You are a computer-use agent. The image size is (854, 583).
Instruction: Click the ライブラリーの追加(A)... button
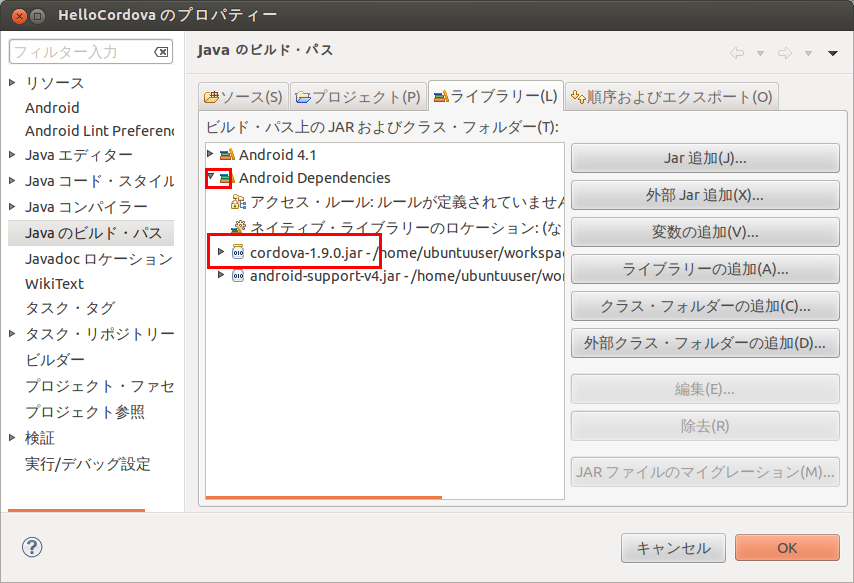click(705, 269)
